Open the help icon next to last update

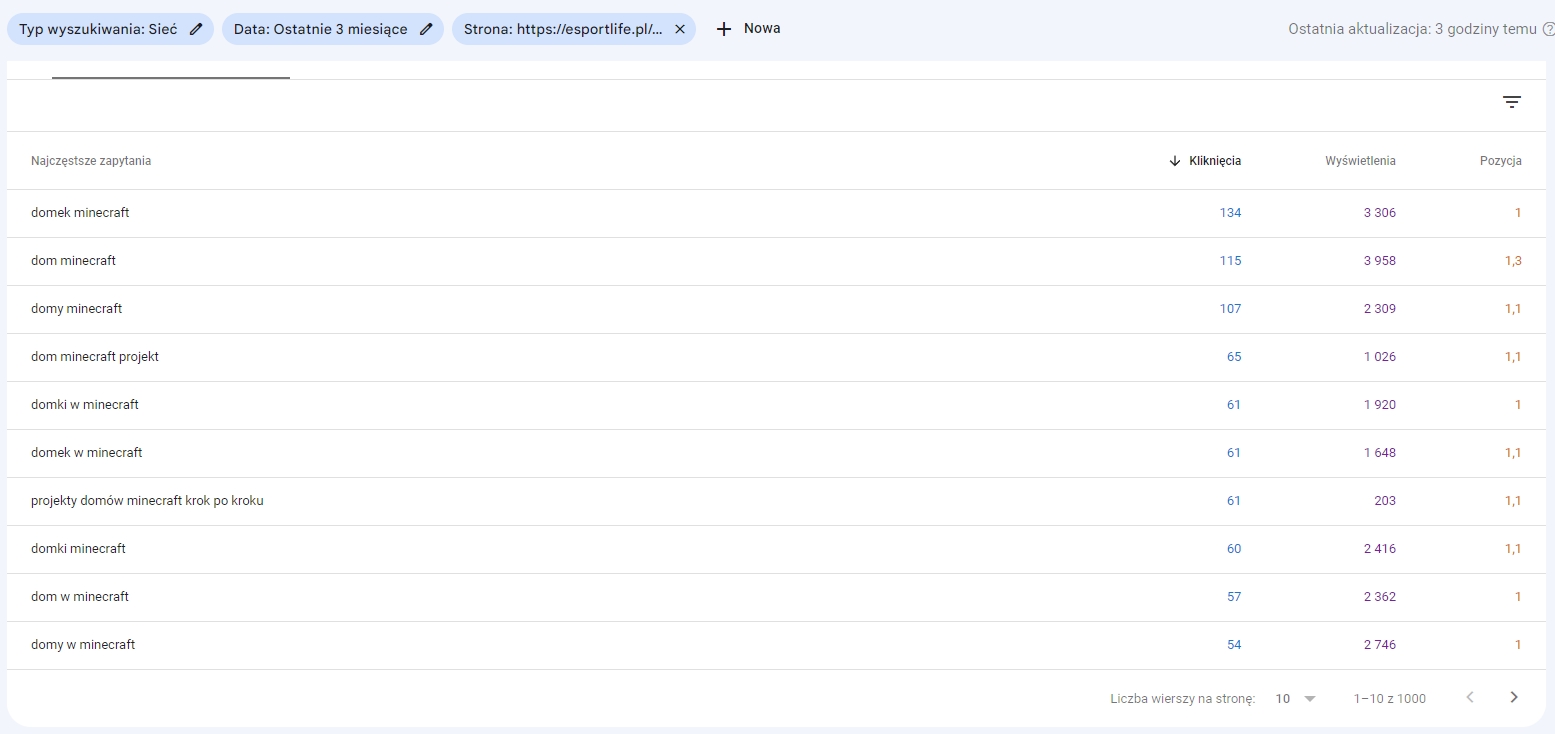point(1549,29)
